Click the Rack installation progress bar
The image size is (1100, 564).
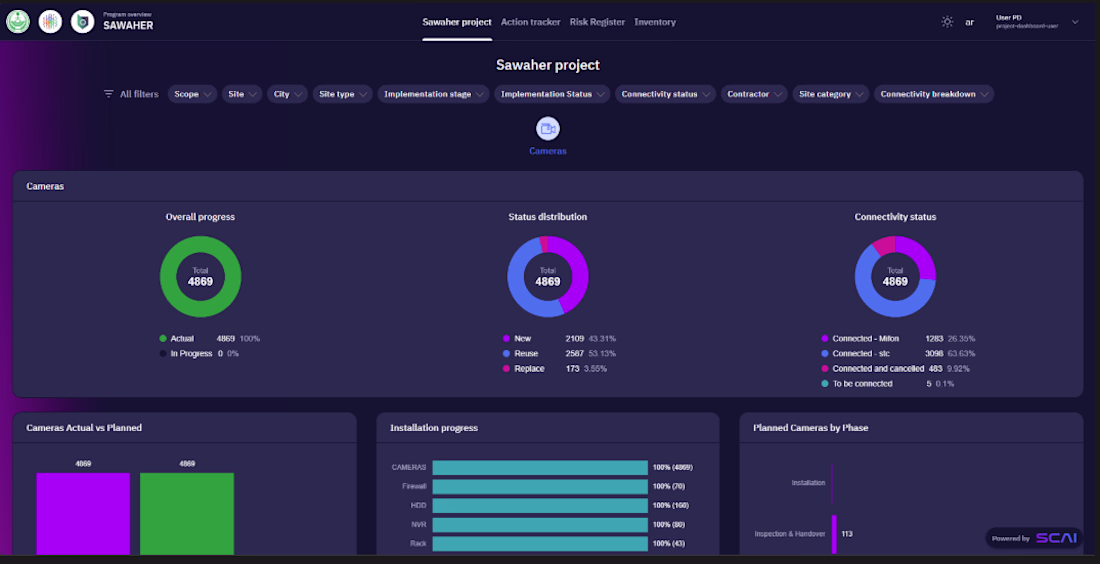pos(539,544)
